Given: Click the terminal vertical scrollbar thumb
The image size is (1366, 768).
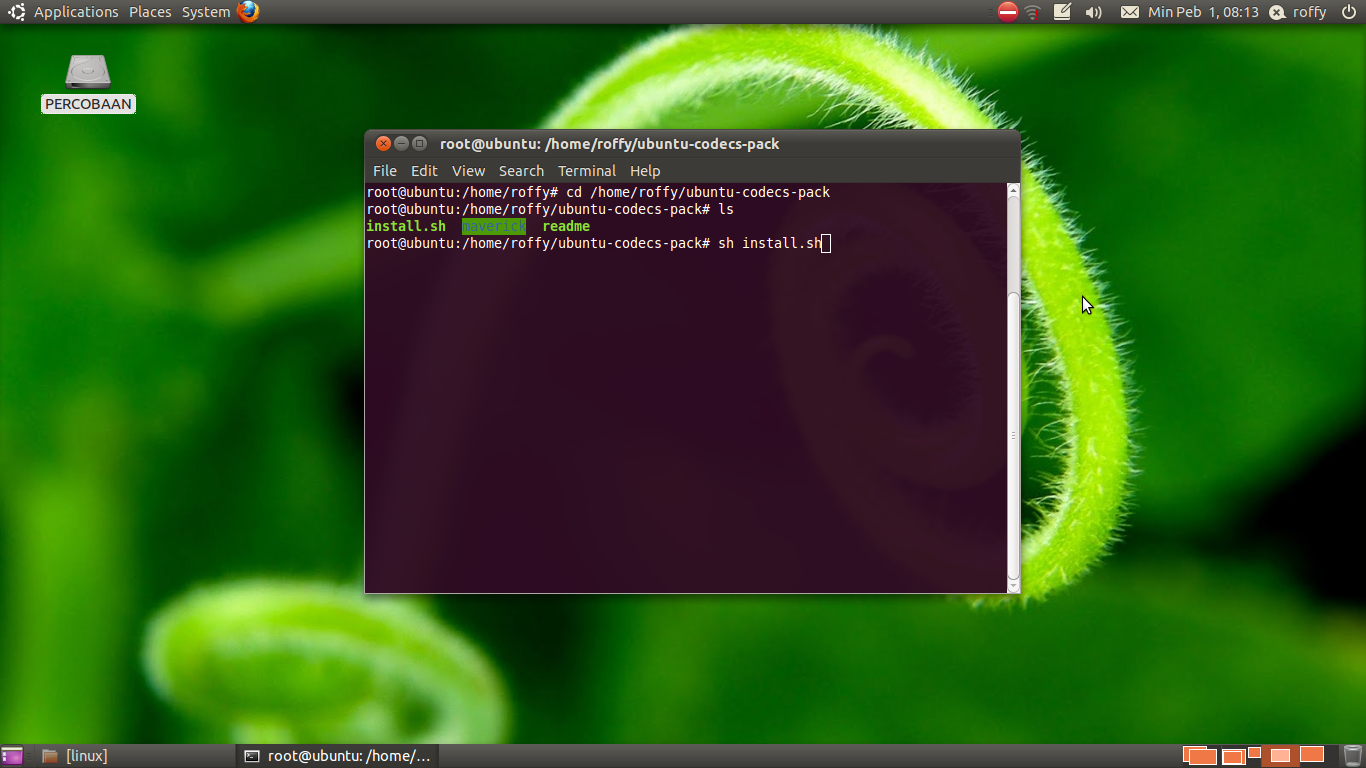Looking at the screenshot, I should (x=1013, y=435).
